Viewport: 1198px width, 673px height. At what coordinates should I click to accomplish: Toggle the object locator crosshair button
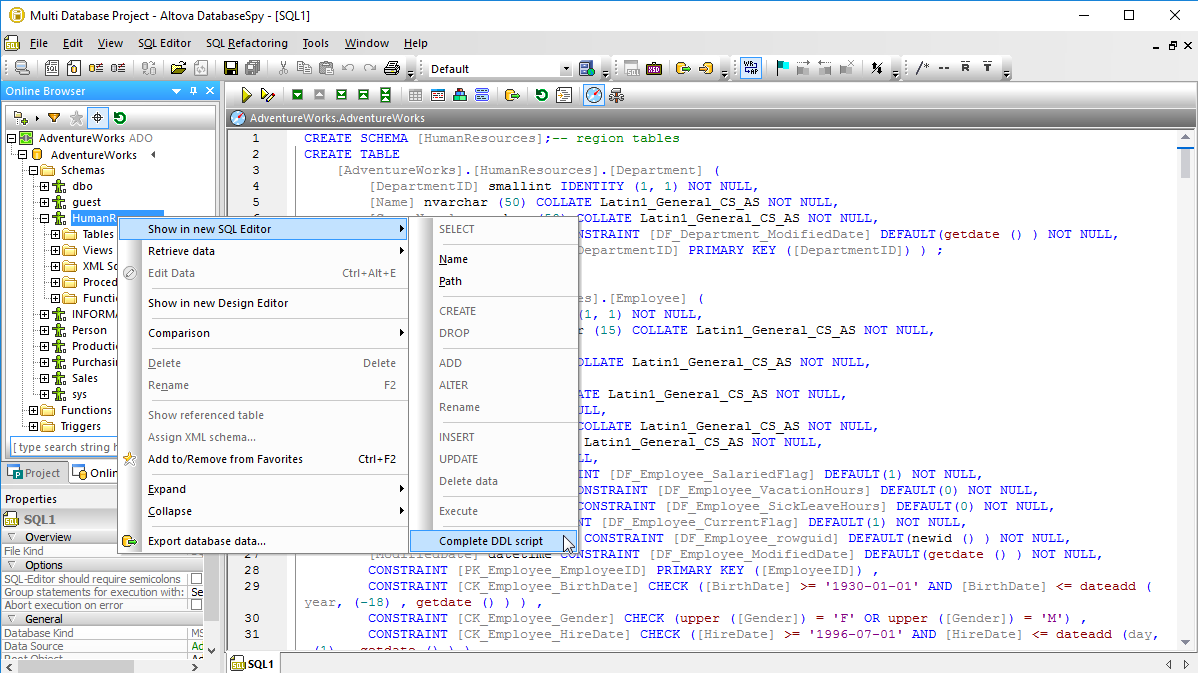click(x=98, y=118)
